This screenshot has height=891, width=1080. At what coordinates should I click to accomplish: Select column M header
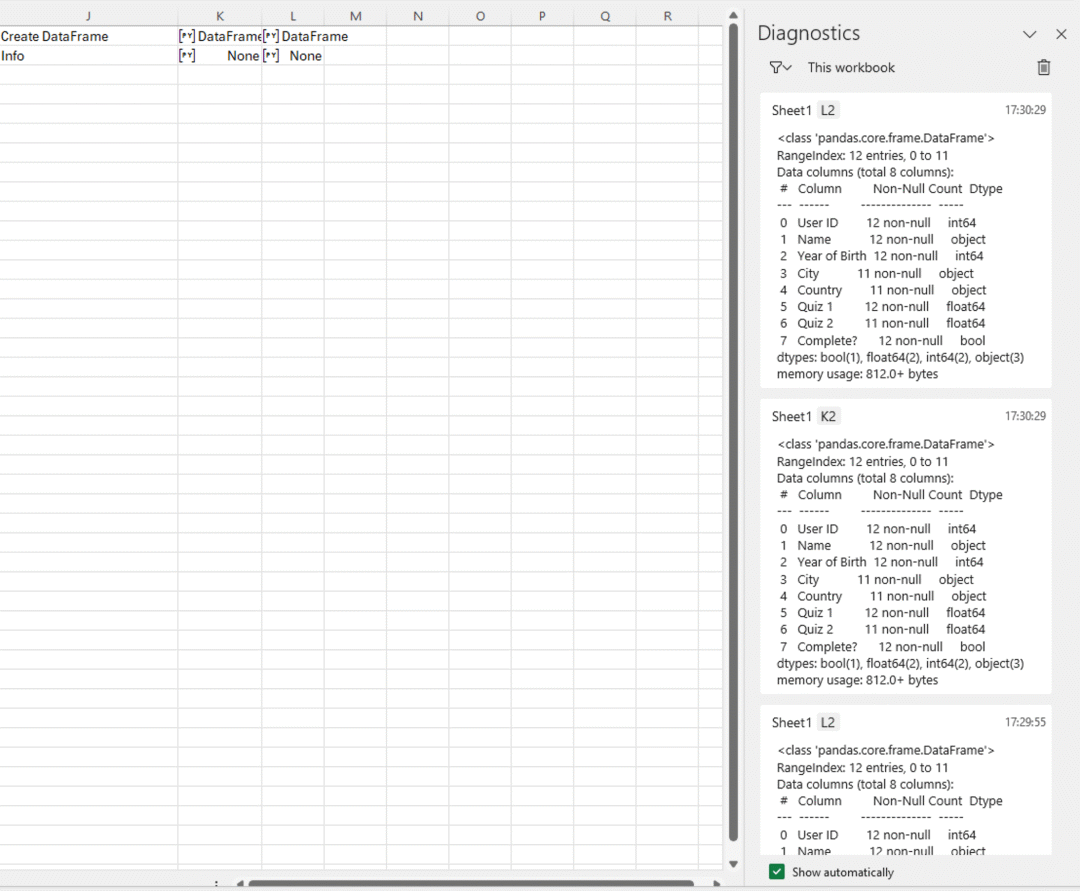coord(355,16)
